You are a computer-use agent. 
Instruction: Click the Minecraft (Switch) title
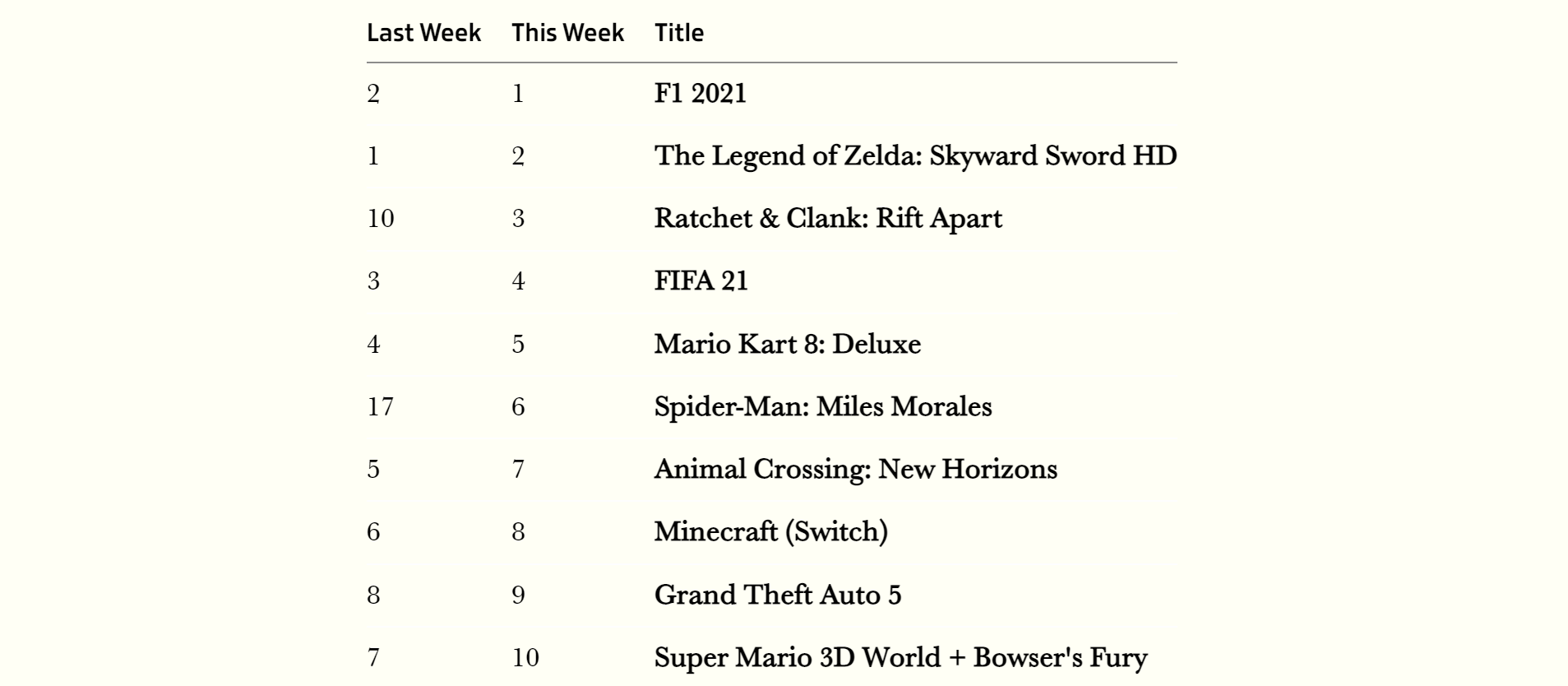771,532
